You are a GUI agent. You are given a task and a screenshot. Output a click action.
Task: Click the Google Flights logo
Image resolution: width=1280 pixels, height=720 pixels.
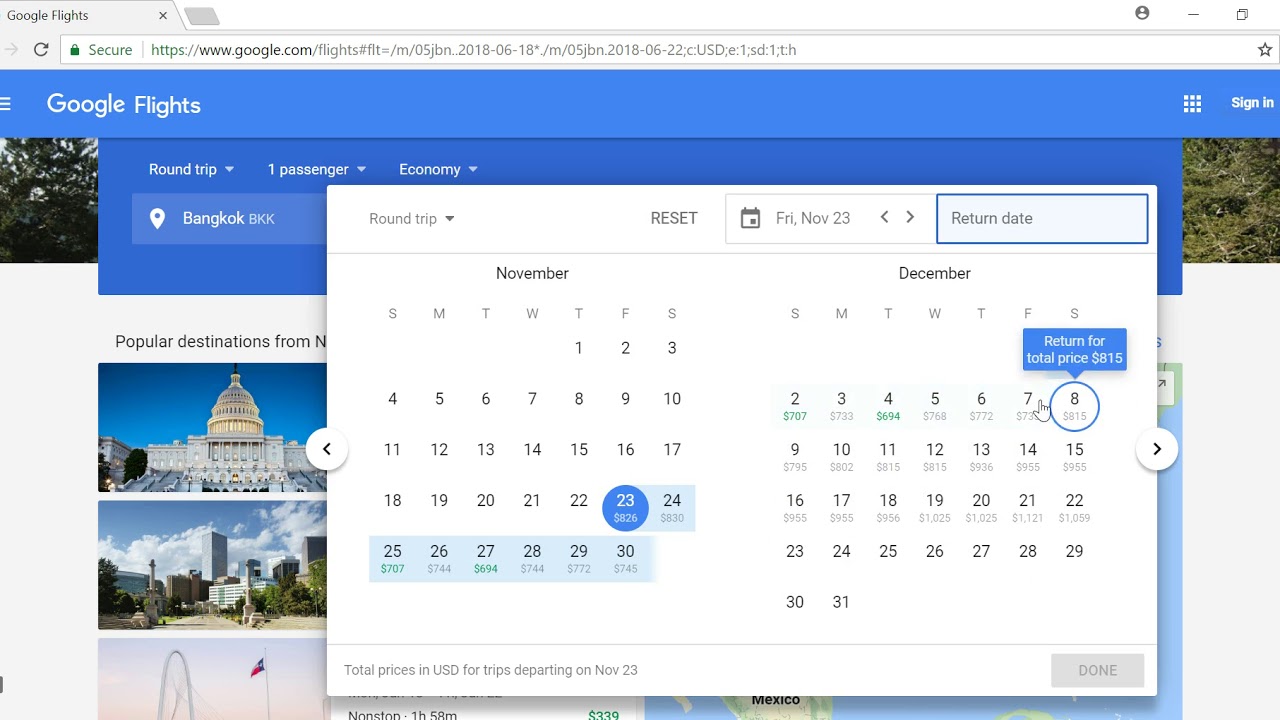[124, 104]
